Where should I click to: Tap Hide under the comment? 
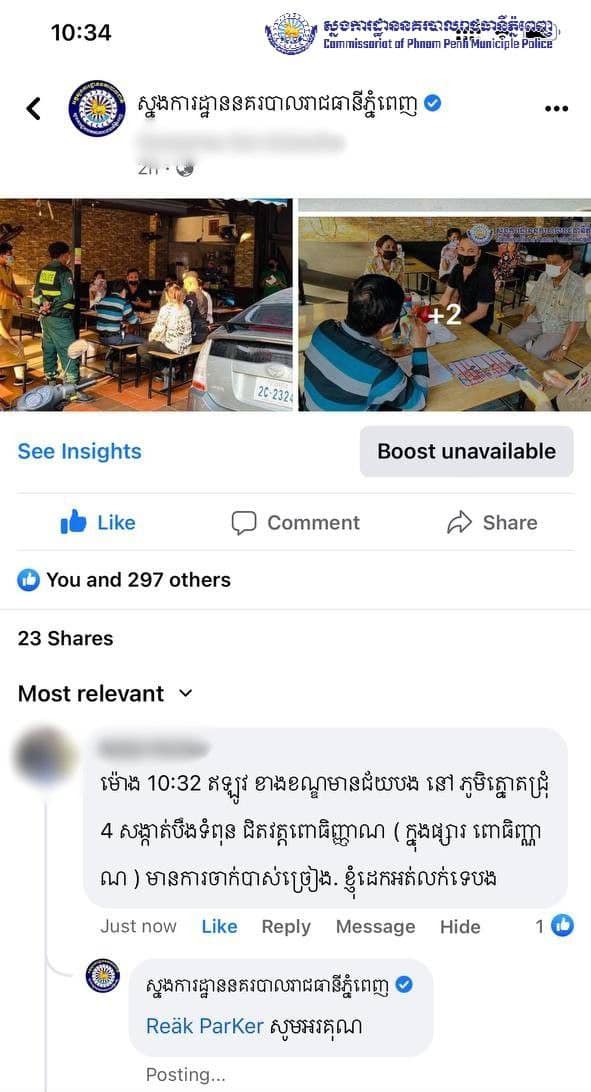click(460, 927)
